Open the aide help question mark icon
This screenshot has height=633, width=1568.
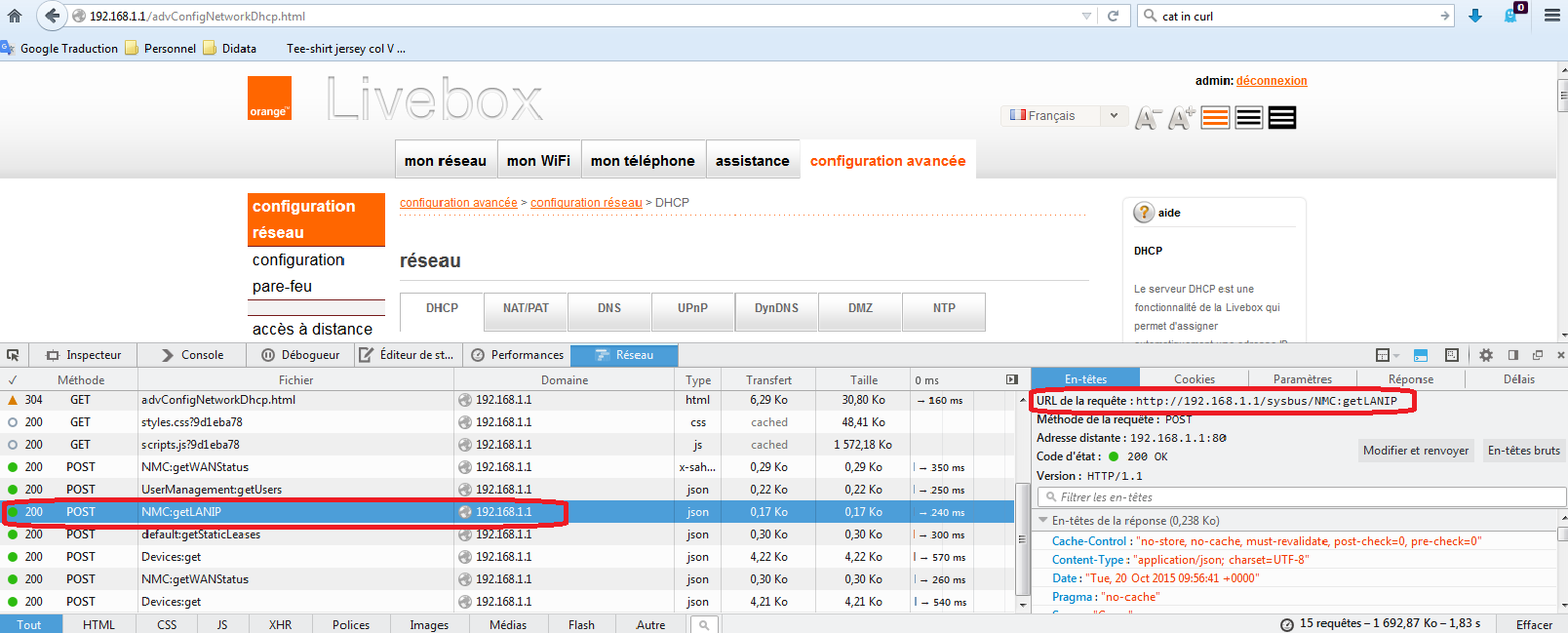click(x=1144, y=213)
